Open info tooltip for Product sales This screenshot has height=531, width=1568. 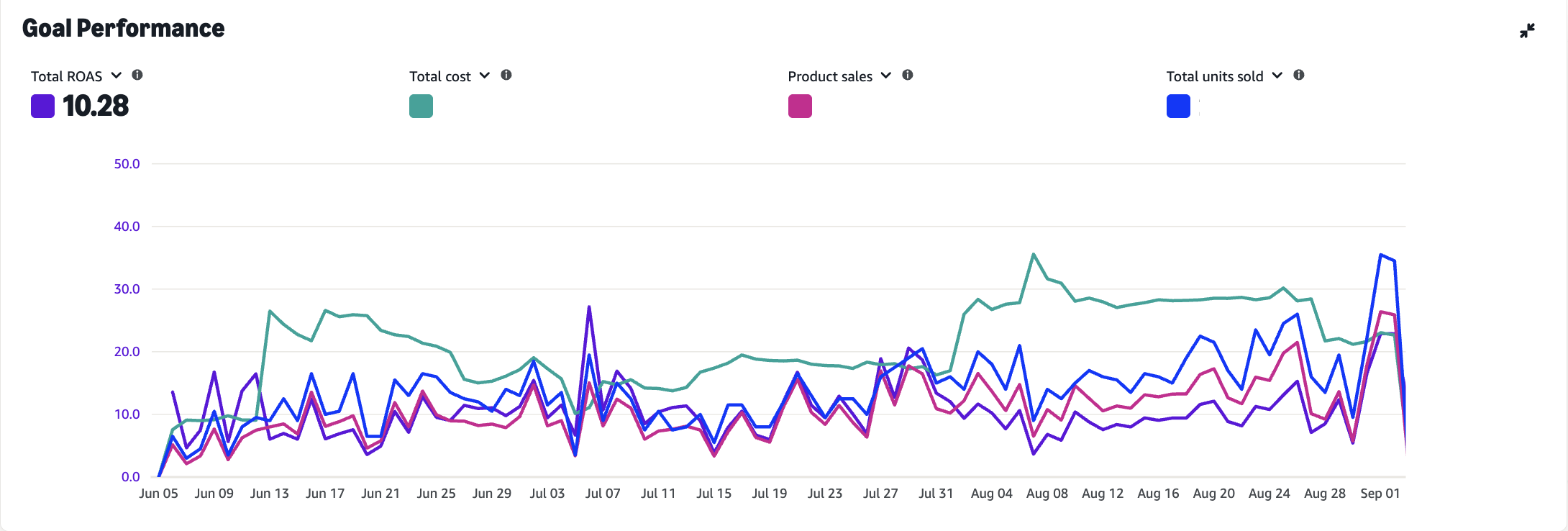click(908, 75)
